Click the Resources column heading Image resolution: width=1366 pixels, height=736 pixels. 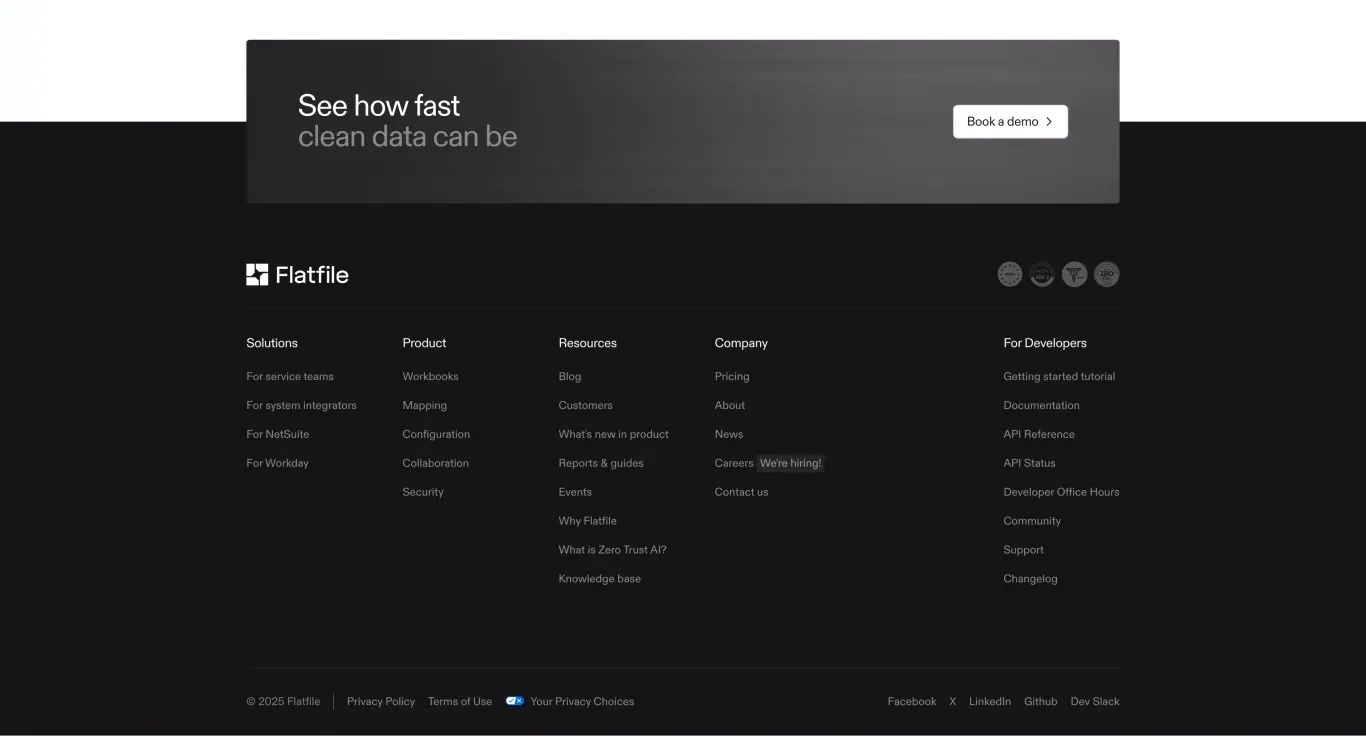(x=587, y=343)
